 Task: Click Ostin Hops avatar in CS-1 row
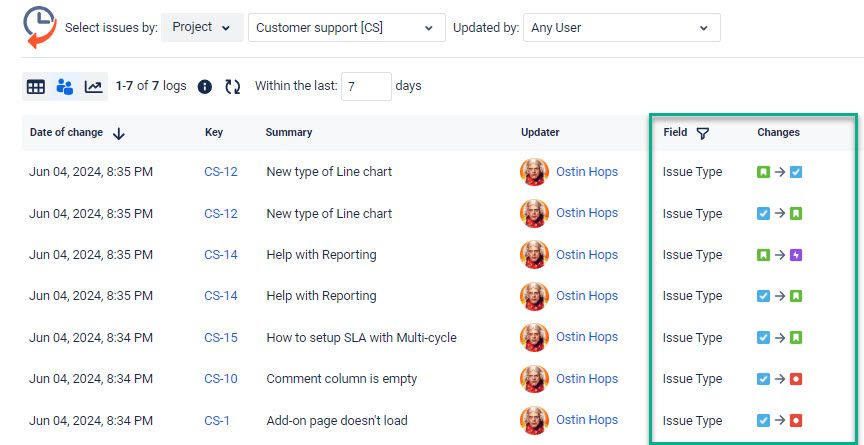[534, 421]
